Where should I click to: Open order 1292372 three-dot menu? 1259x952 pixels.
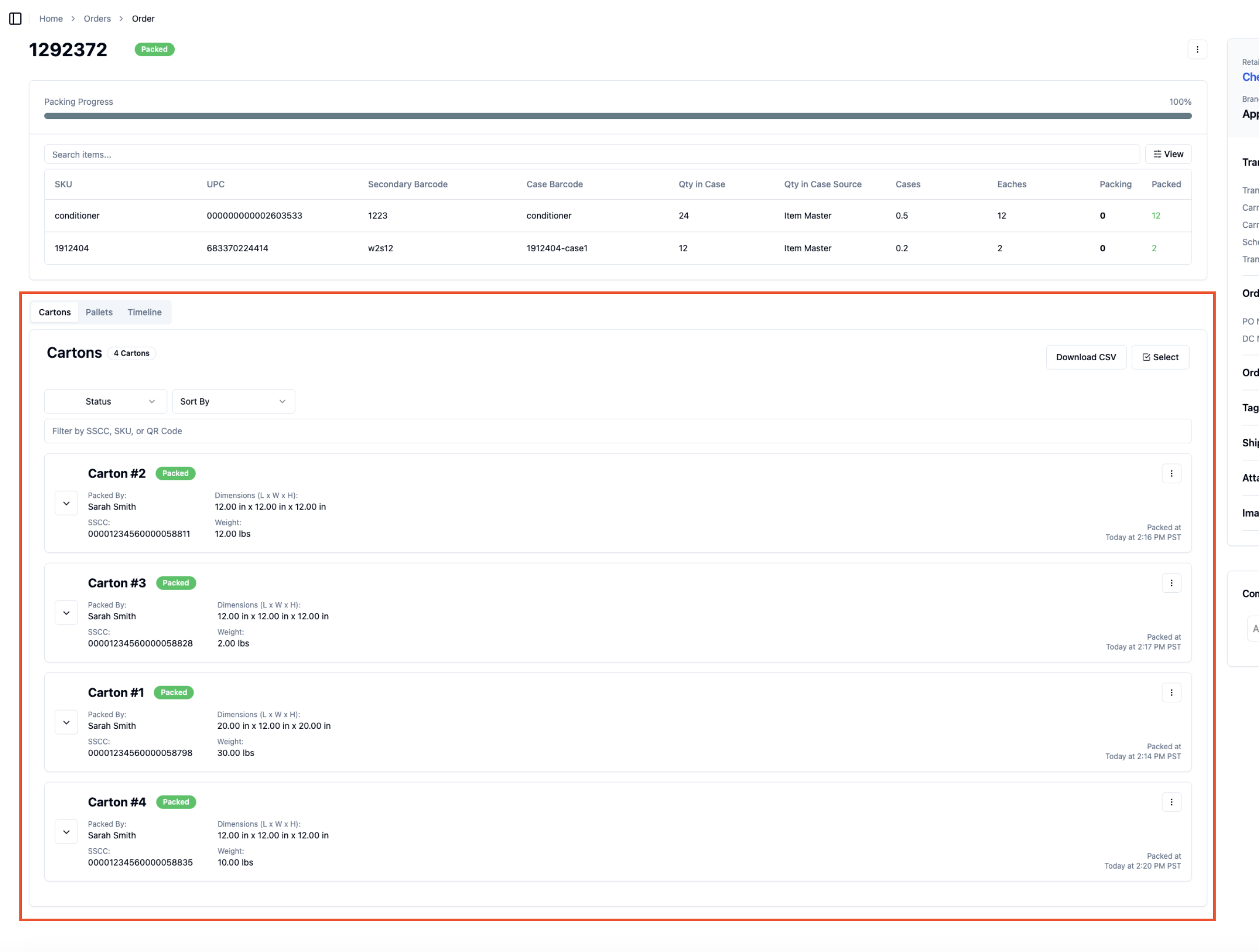coord(1197,50)
